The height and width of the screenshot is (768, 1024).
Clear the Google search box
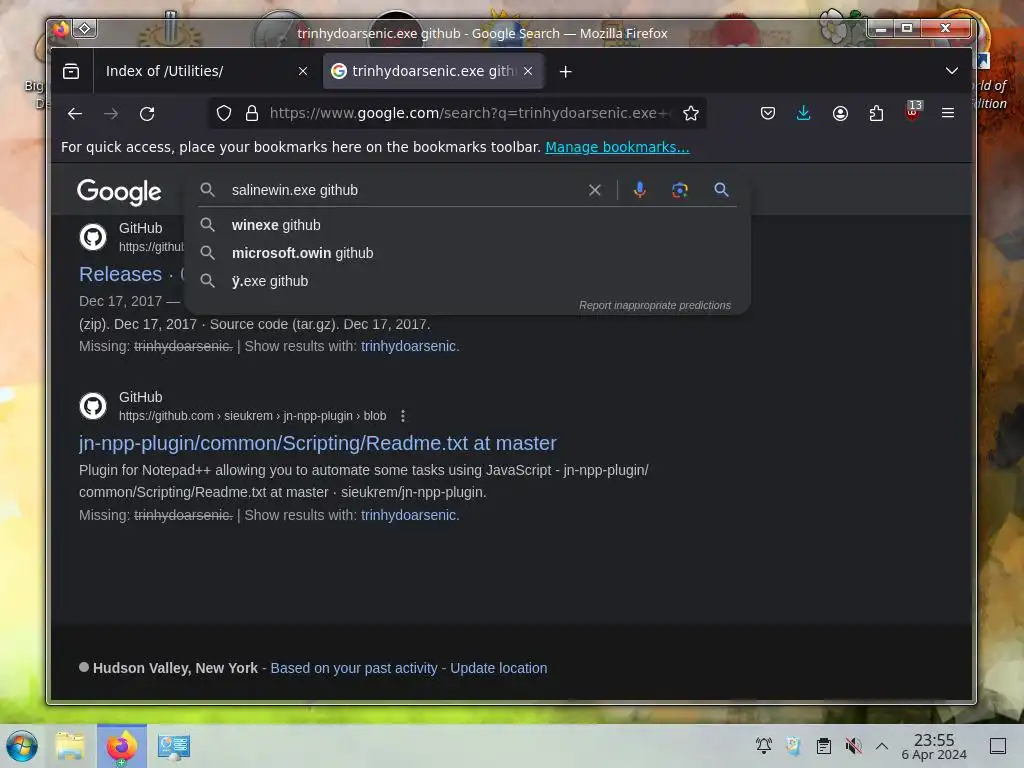coord(595,191)
